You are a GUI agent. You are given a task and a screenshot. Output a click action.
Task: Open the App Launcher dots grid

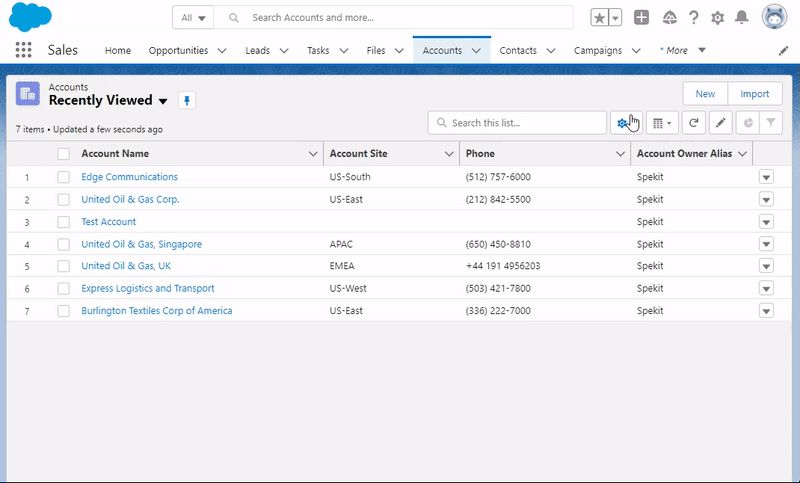(23, 50)
